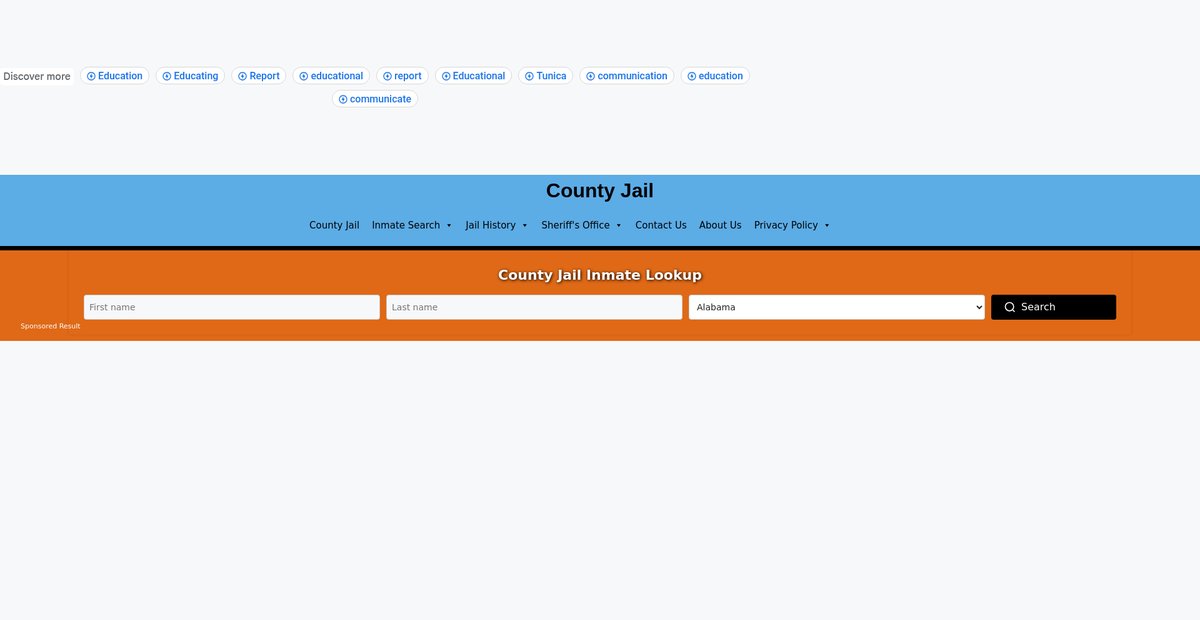
Task: Go to About Us page
Action: tap(720, 225)
